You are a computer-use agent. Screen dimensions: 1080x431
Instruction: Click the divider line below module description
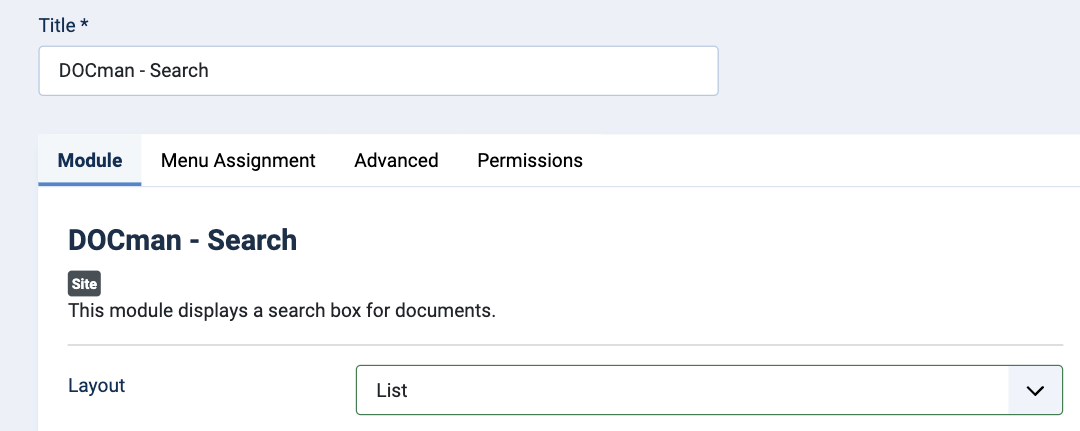coord(565,344)
